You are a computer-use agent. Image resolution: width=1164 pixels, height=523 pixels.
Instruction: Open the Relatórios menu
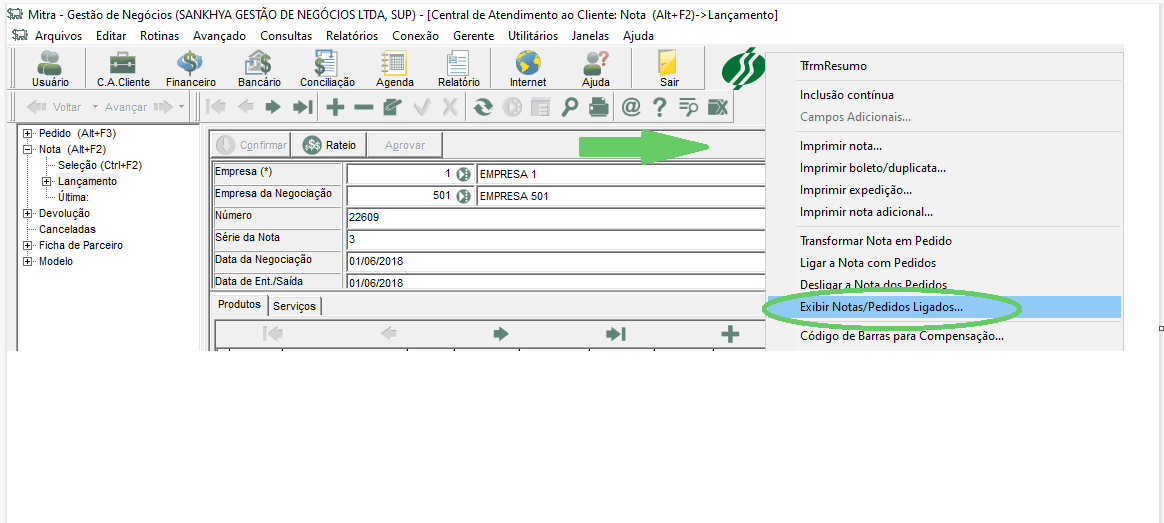[352, 36]
